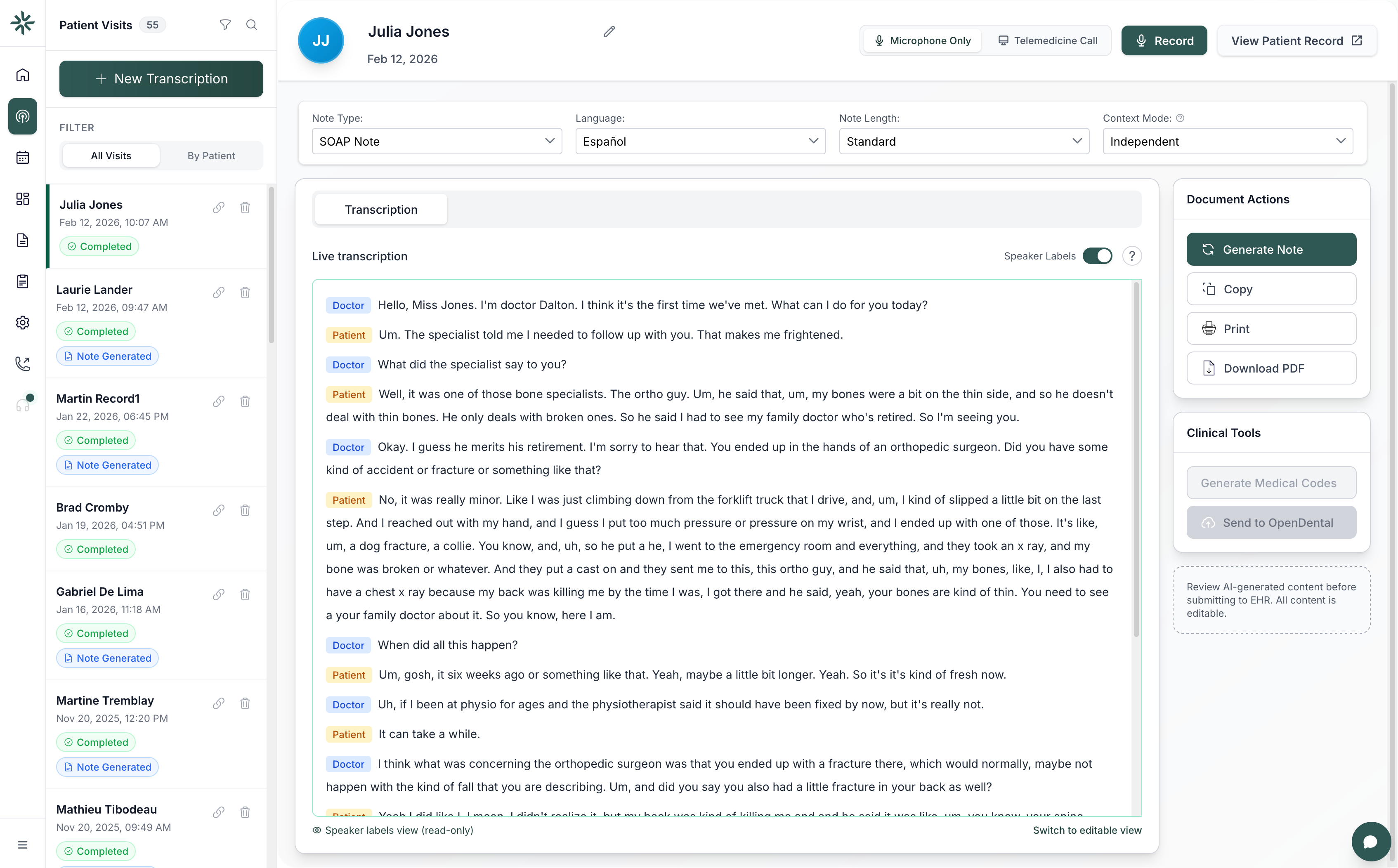Click the Generate Note button

pyautogui.click(x=1271, y=249)
